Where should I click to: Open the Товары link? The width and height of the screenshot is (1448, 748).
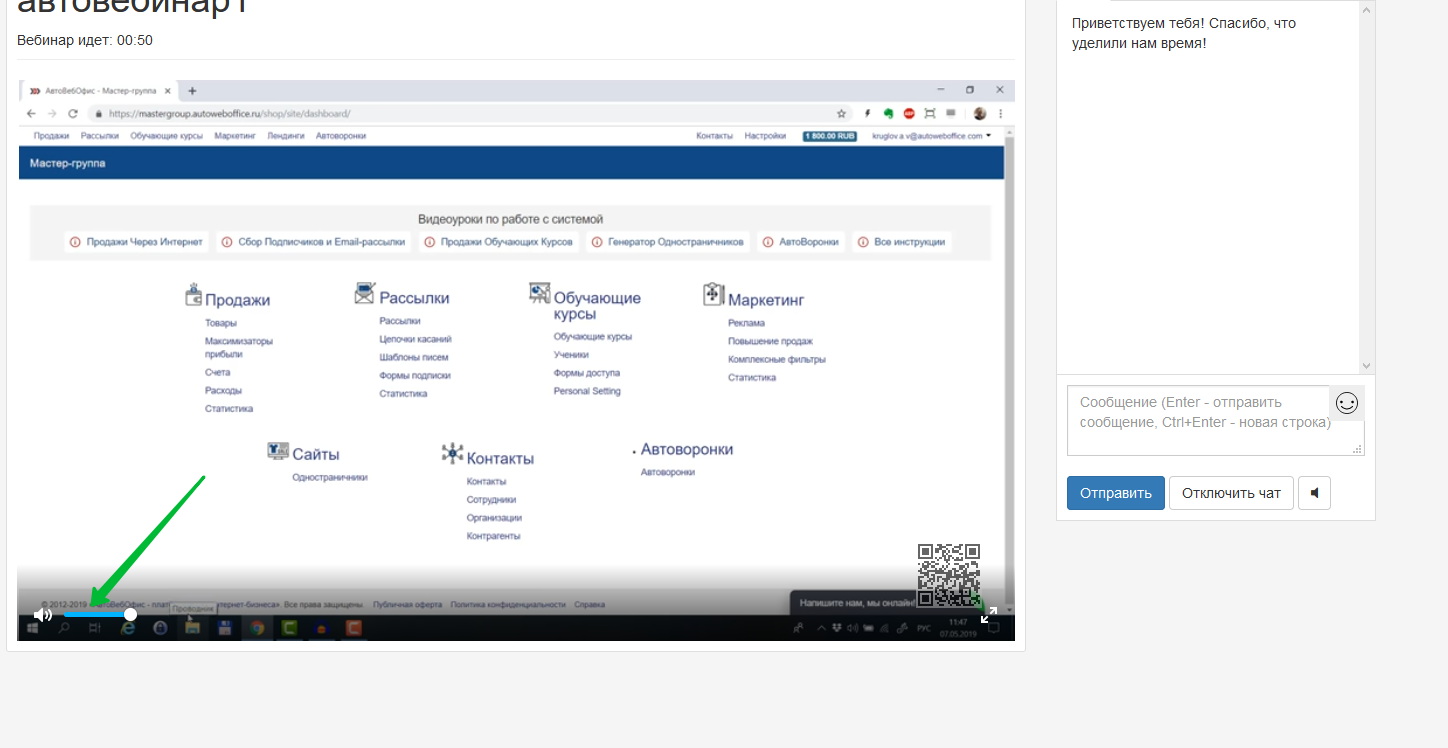(x=221, y=323)
